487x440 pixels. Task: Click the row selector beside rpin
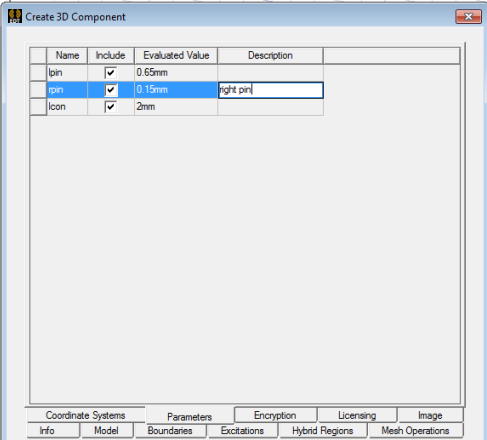click(x=38, y=90)
